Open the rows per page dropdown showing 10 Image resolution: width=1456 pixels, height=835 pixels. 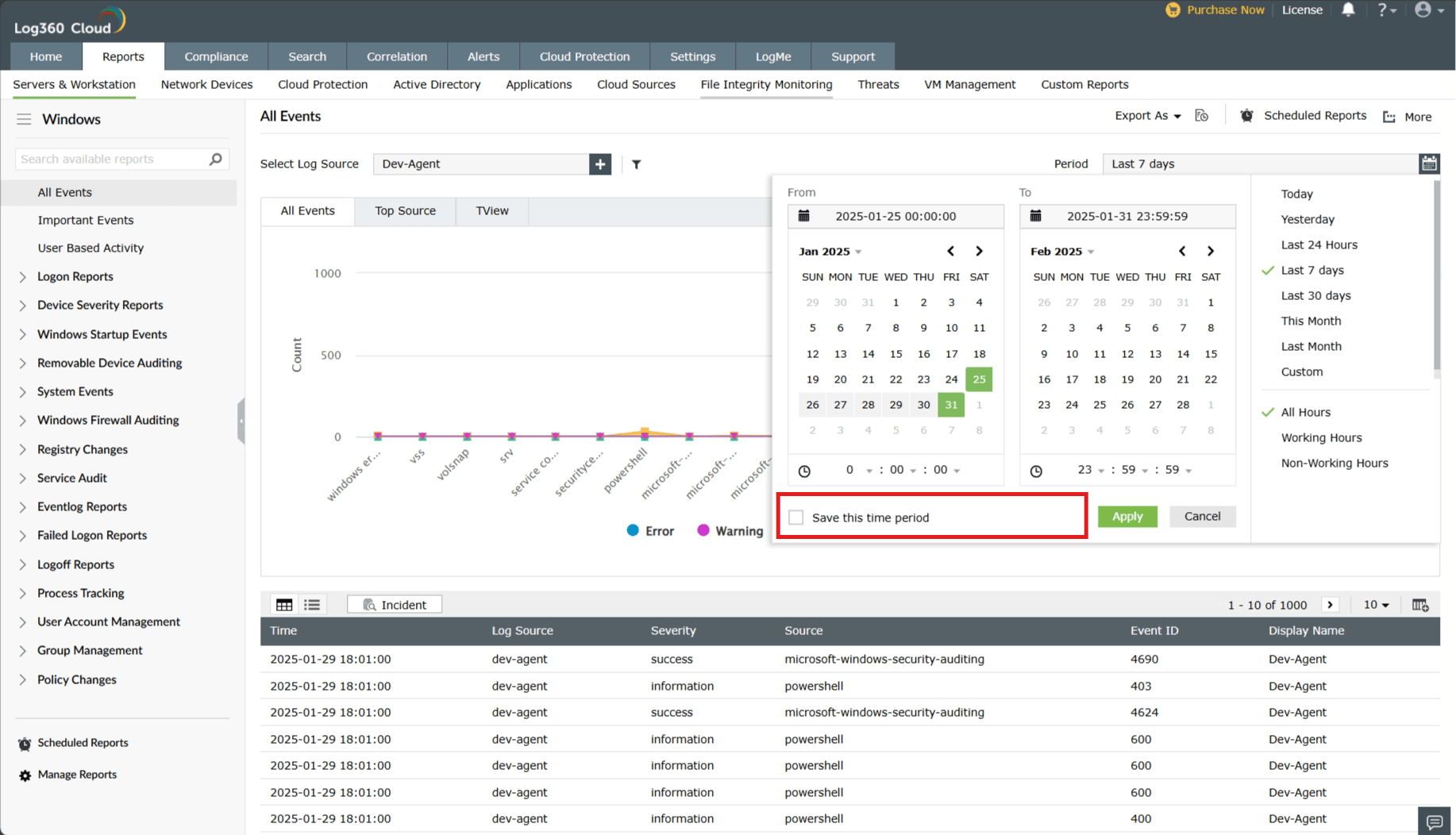(x=1376, y=604)
